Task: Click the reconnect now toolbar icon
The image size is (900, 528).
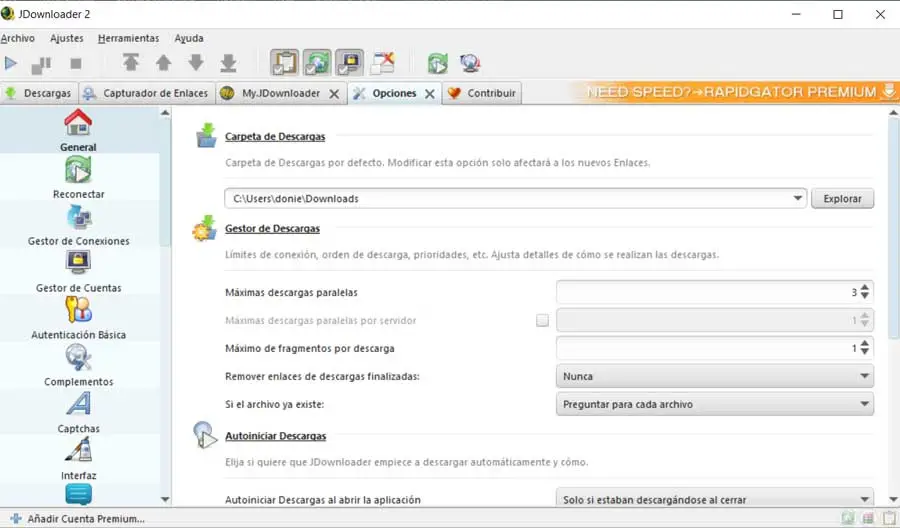Action: 437,63
